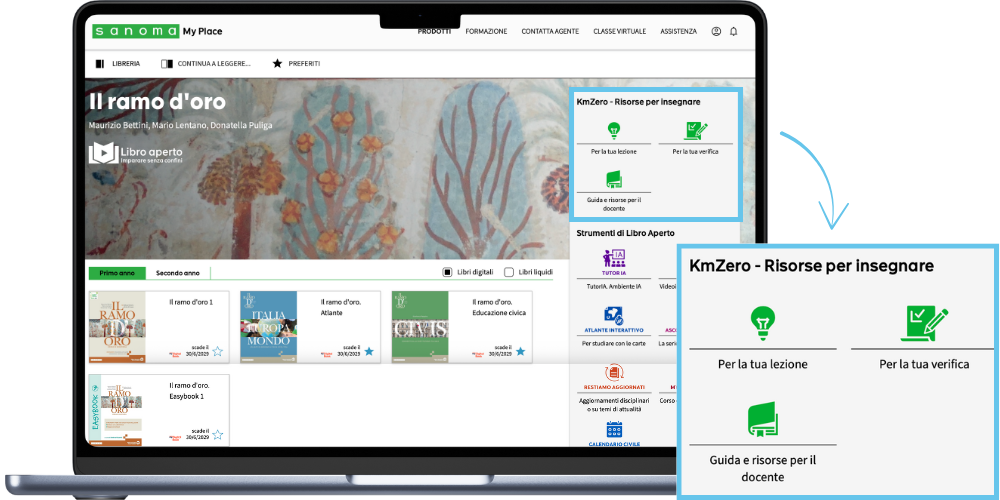Open the user account profile icon
Viewport: 1000px width, 500px height.
pyautogui.click(x=716, y=31)
